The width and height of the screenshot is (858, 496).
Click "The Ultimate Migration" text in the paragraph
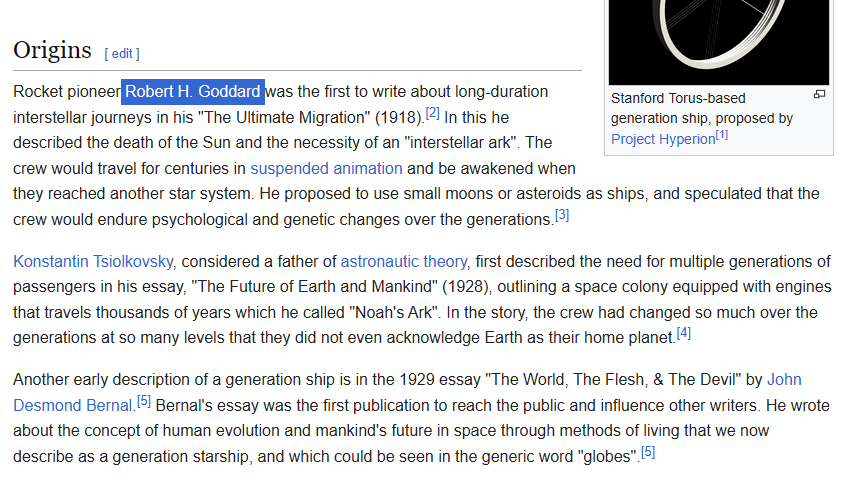pos(284,118)
